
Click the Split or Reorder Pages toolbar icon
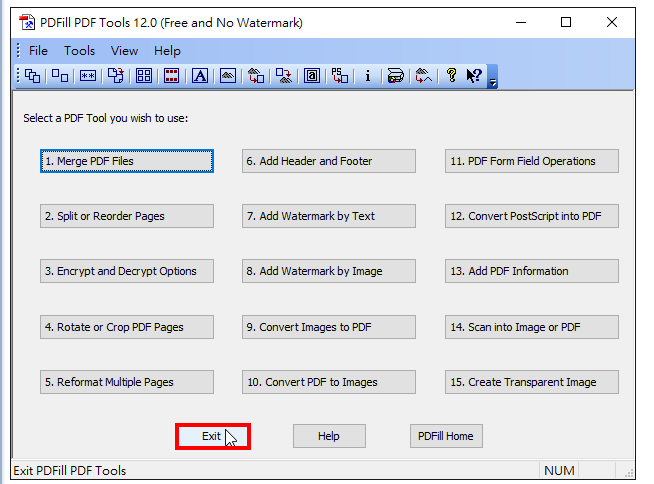tap(60, 76)
